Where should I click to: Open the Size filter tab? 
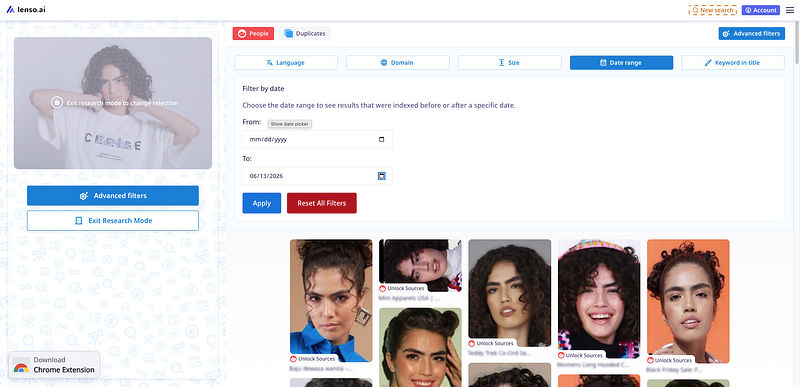tap(509, 63)
